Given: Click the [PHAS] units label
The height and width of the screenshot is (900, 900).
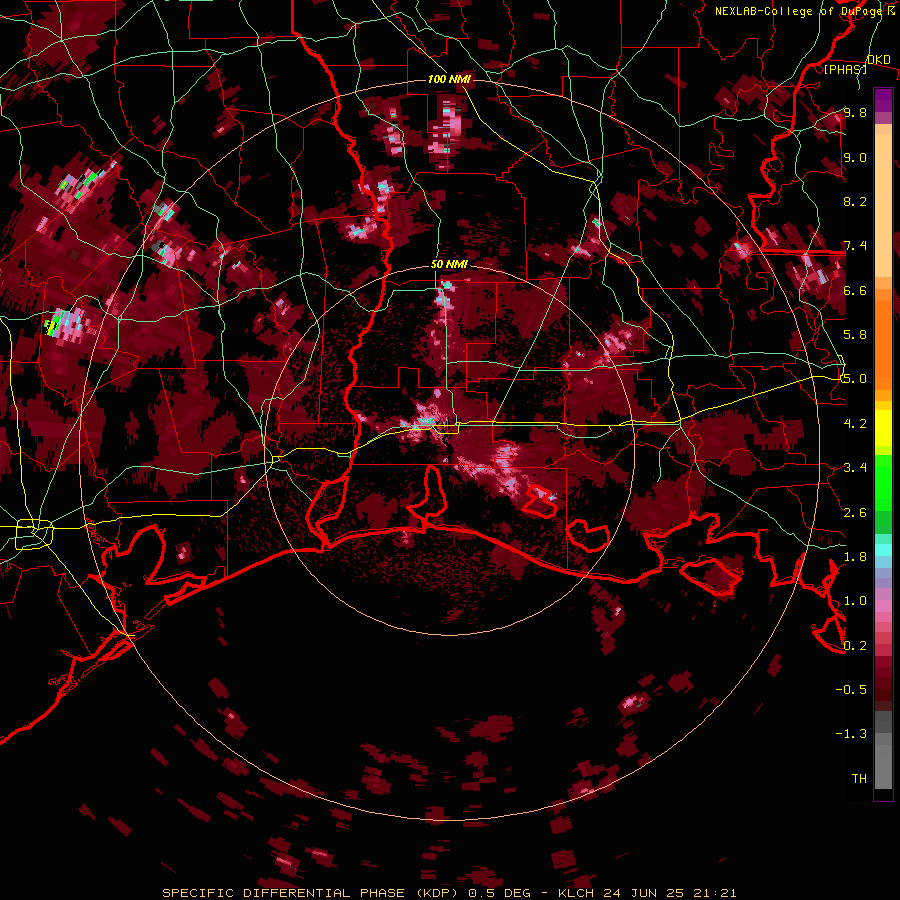Looking at the screenshot, I should pos(845,69).
